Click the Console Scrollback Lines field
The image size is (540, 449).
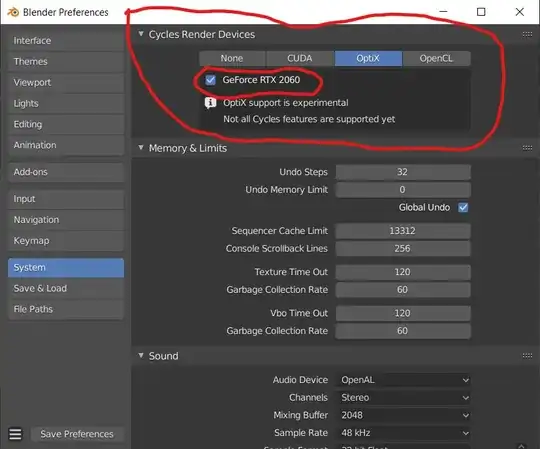tap(403, 249)
